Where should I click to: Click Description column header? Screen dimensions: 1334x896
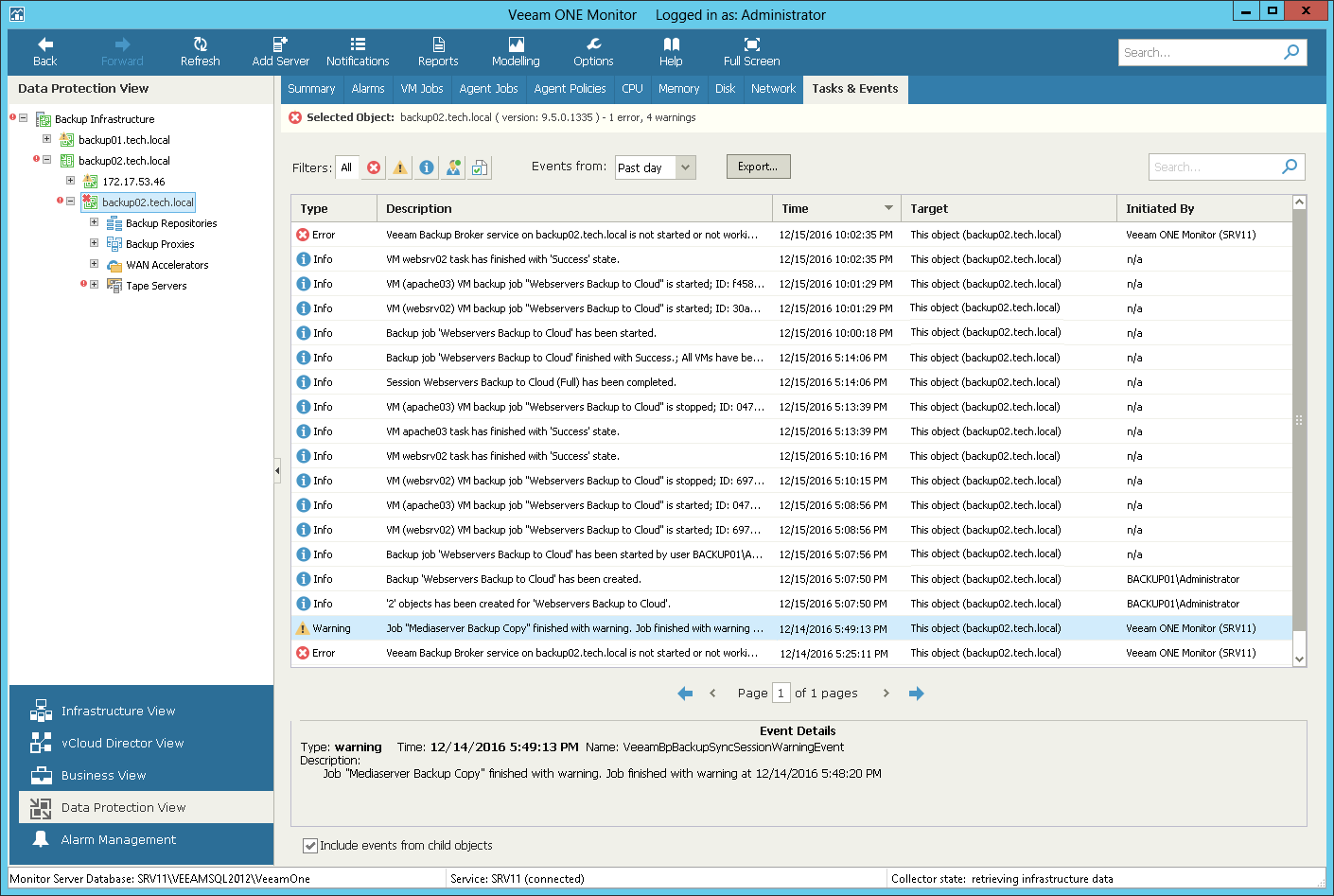574,208
